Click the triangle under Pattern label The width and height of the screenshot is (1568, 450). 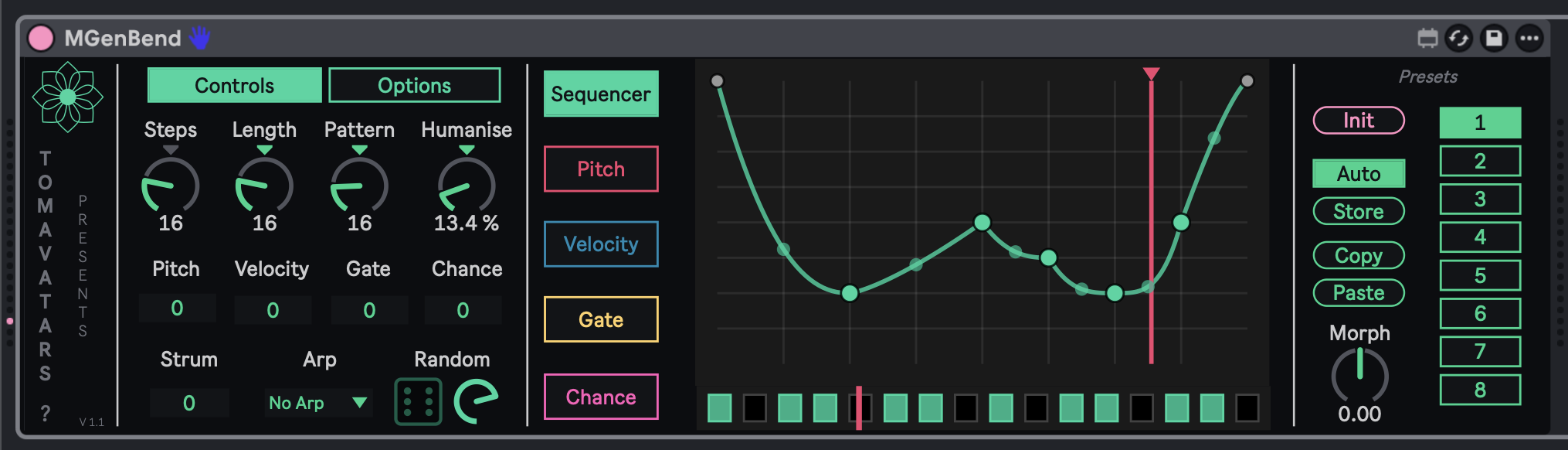click(x=359, y=150)
